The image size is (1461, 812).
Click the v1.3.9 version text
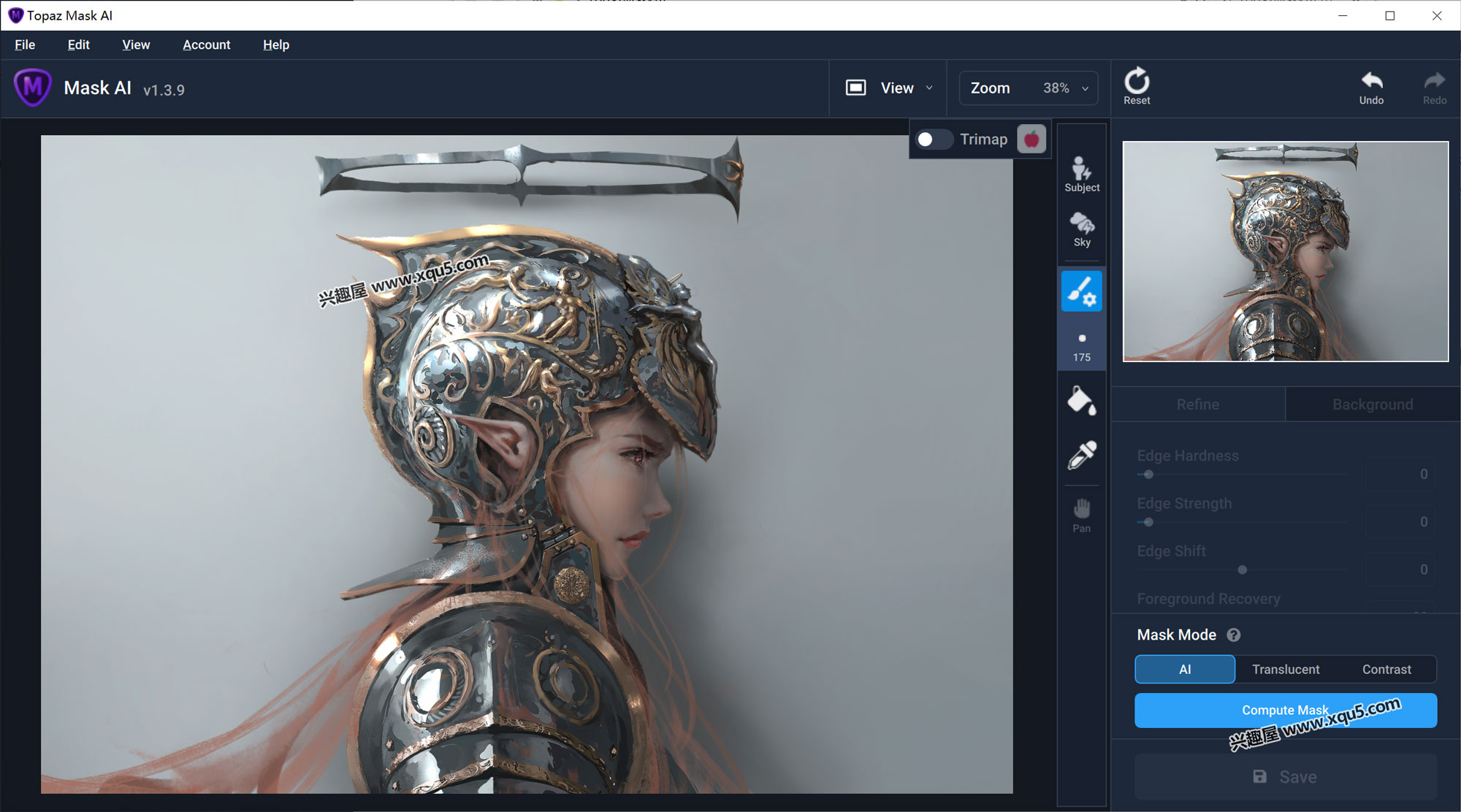164,90
